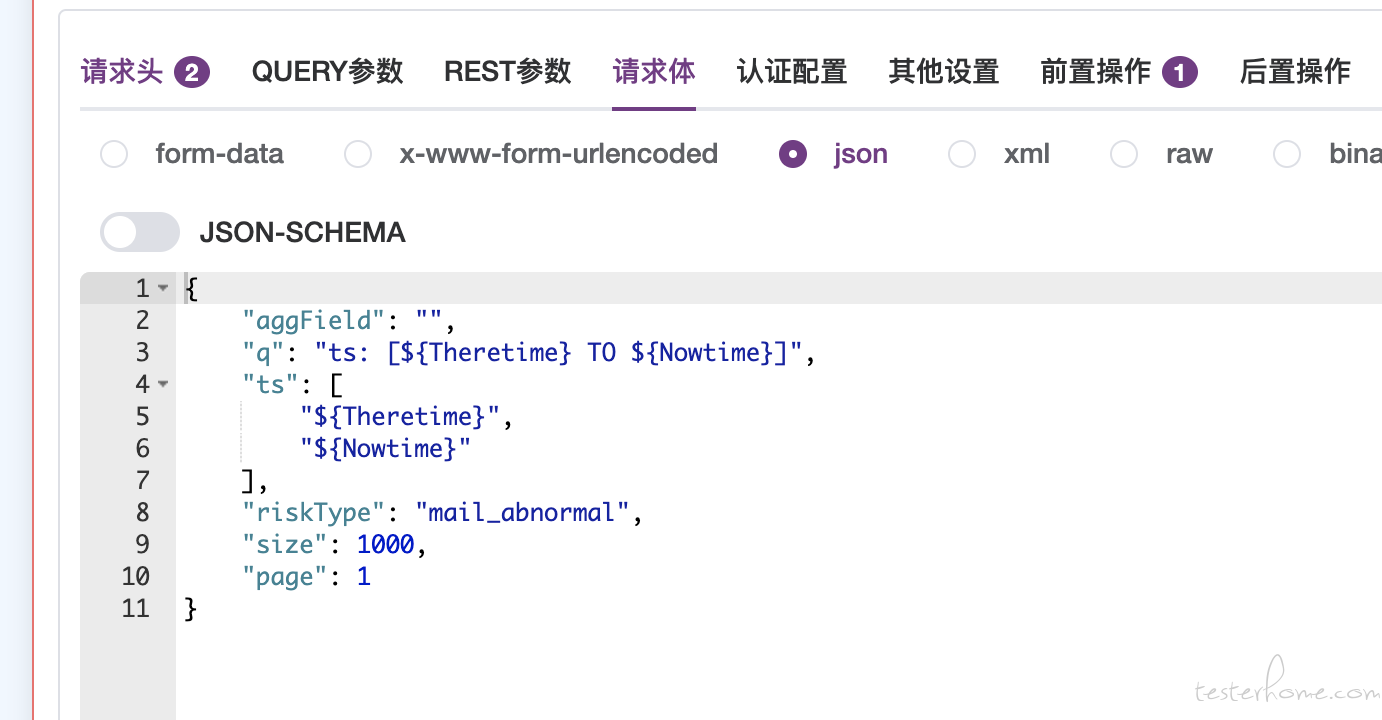The image size is (1382, 720).
Task: Collapse the ts array fold arrow
Action: click(163, 385)
